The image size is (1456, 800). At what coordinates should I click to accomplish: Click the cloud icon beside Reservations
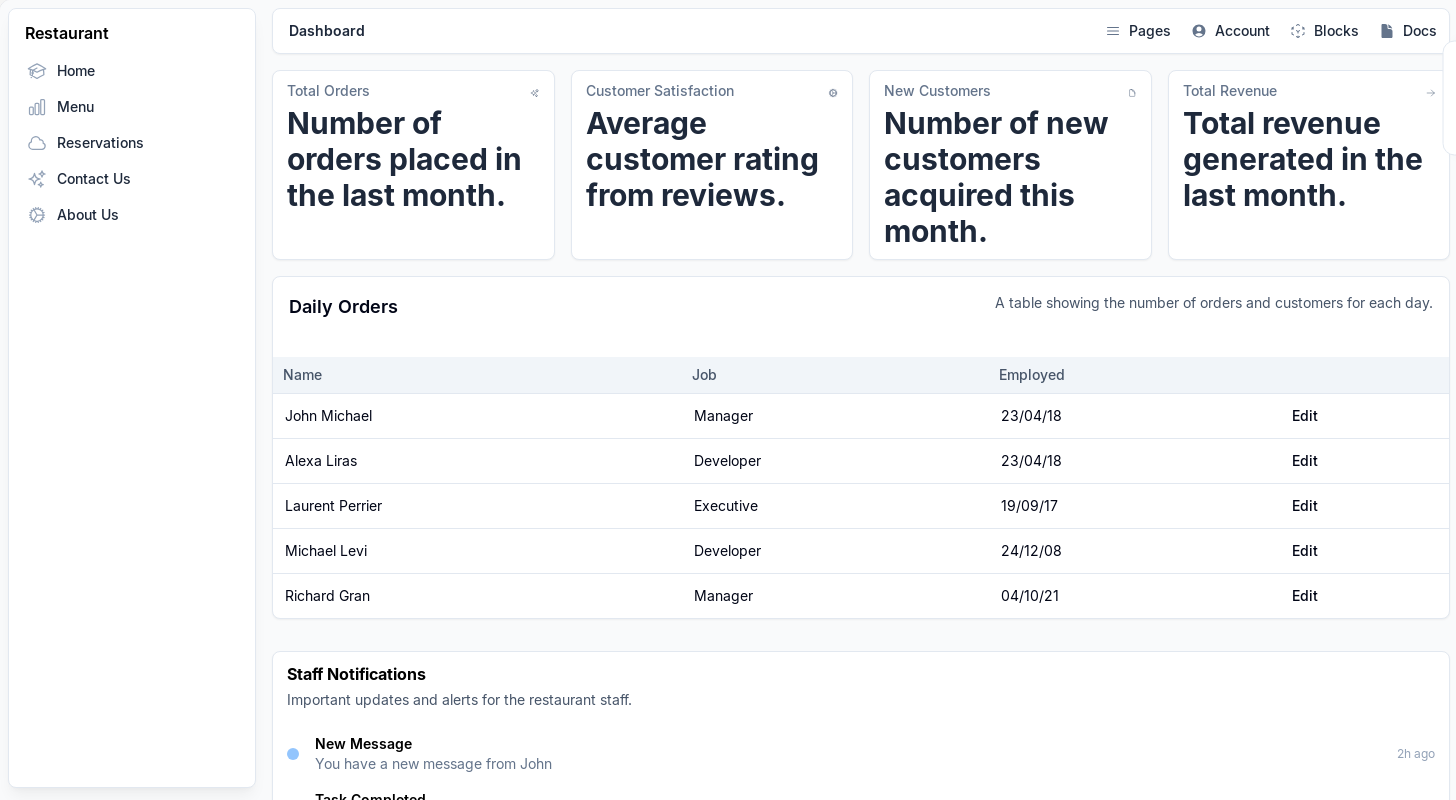pos(37,143)
